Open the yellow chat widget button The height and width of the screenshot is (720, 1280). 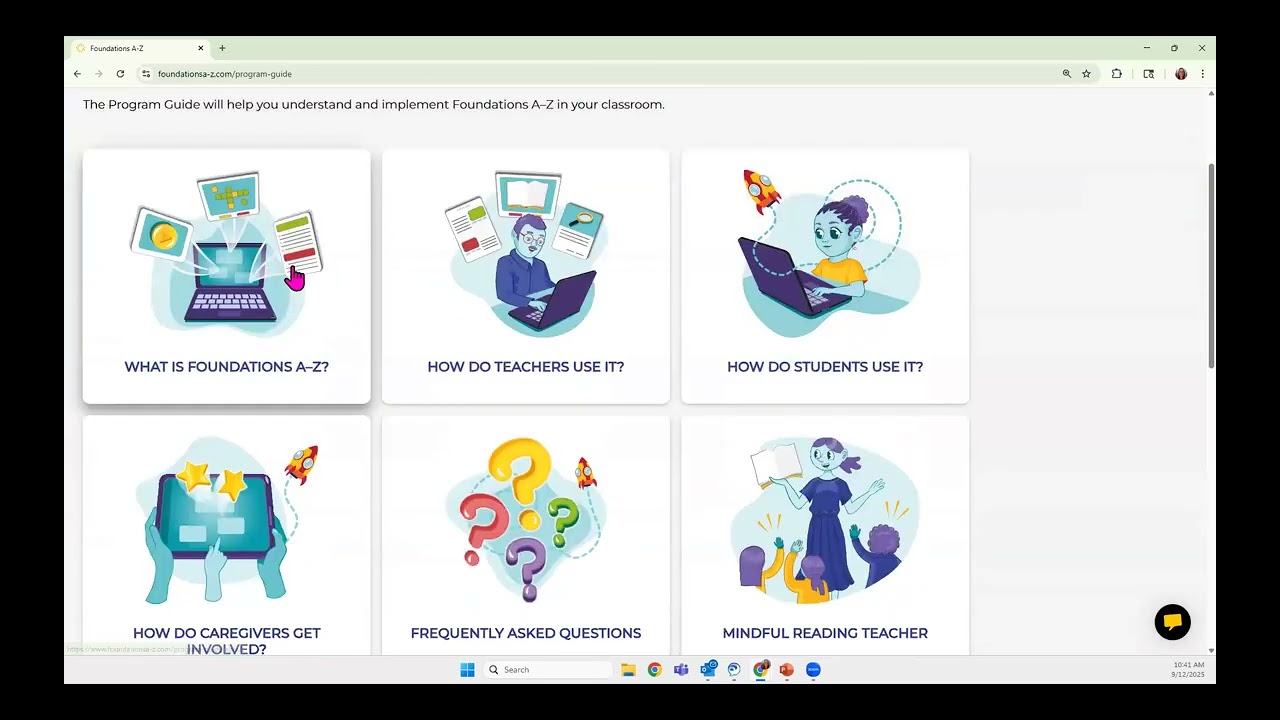coord(1172,622)
